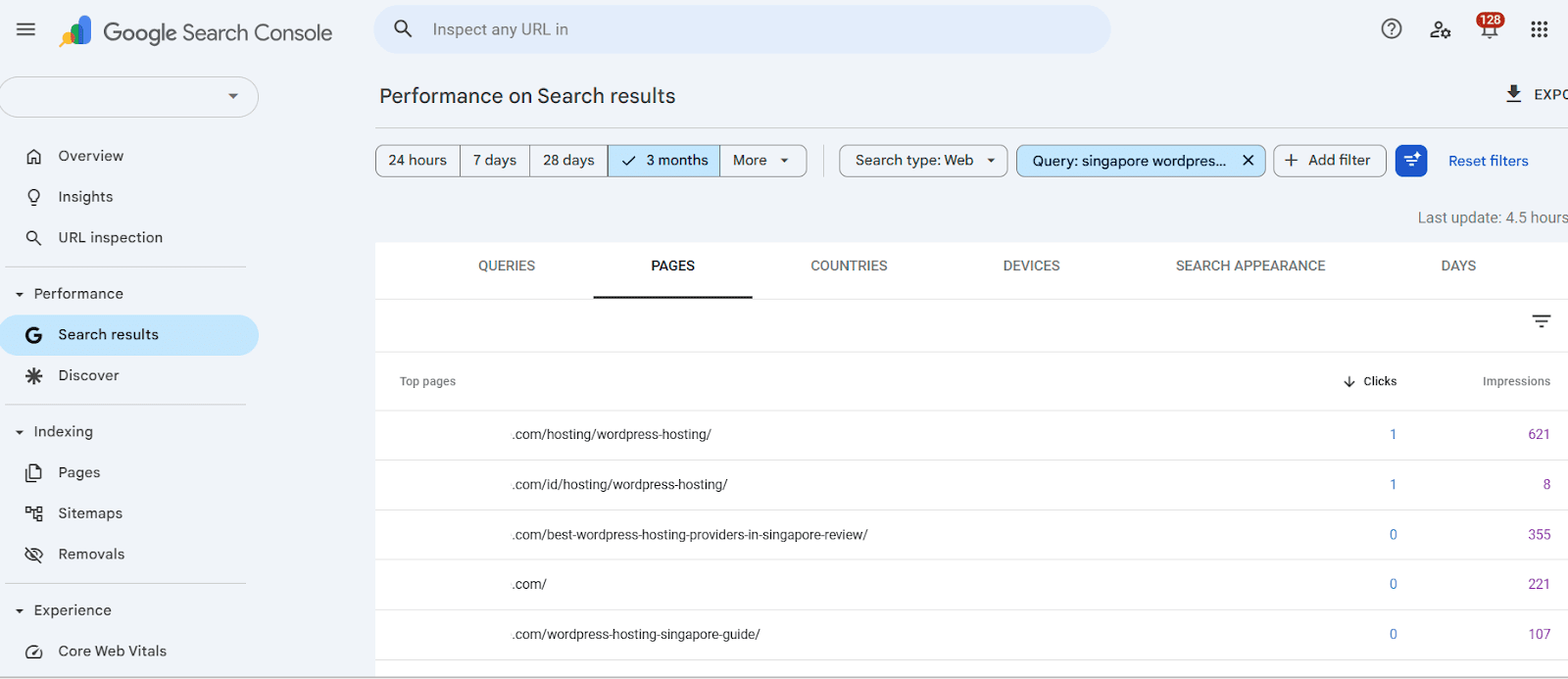This screenshot has height=679, width=1568.
Task: Open the .com/id/hosting/wordpress-hosting/ page row
Action: pos(971,485)
